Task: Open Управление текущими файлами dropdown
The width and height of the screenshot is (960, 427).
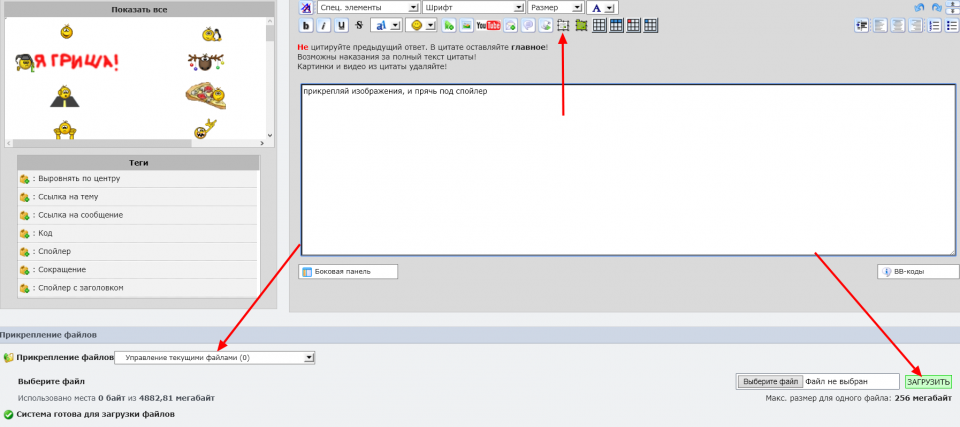Action: [215, 357]
